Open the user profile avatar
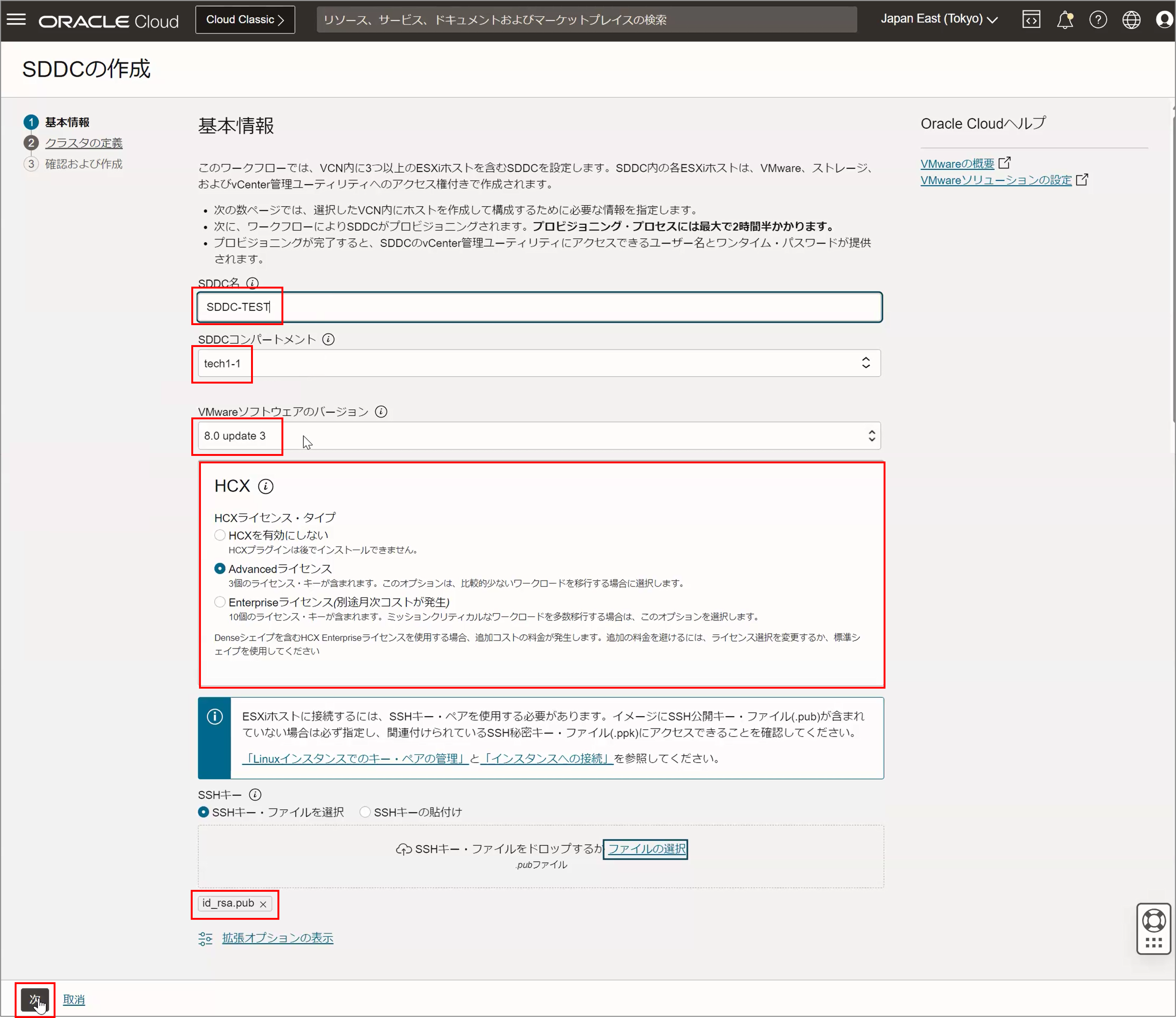Viewport: 1176px width, 1018px height. click(1164, 20)
